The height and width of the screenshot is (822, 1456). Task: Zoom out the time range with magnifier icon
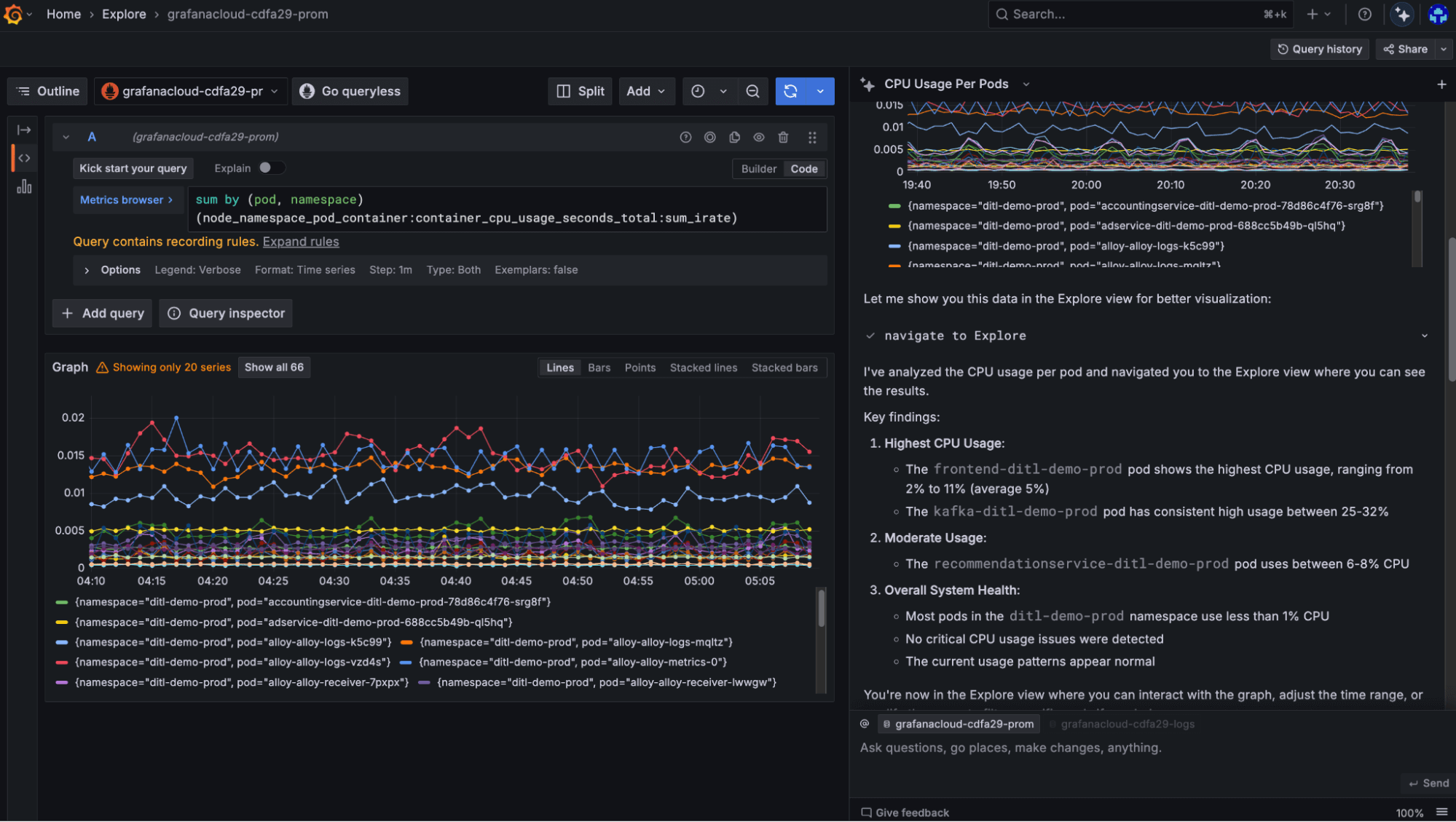pyautogui.click(x=753, y=91)
